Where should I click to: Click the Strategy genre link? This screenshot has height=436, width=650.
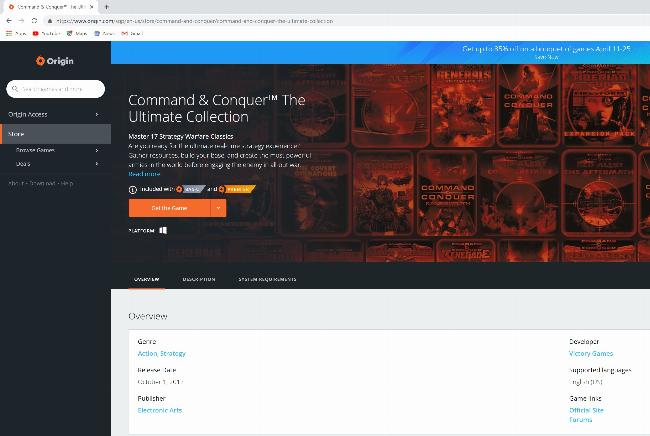(173, 354)
